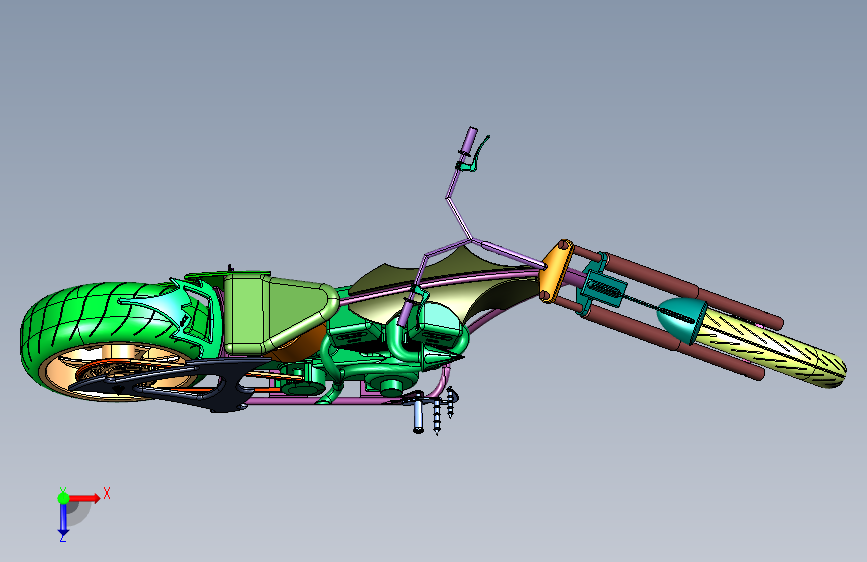The width and height of the screenshot is (867, 562).
Task: Select the orange triple clamp plate on the fork
Action: [556, 271]
